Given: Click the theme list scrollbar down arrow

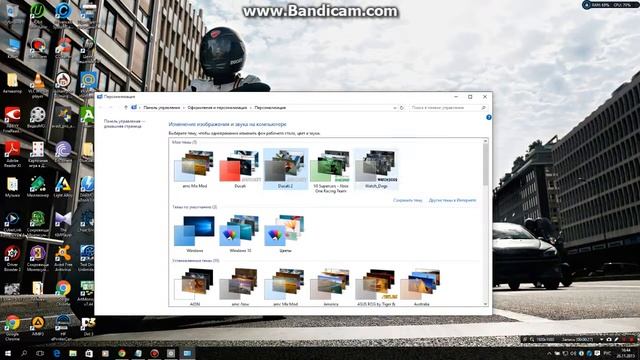Looking at the screenshot, I should [x=485, y=304].
